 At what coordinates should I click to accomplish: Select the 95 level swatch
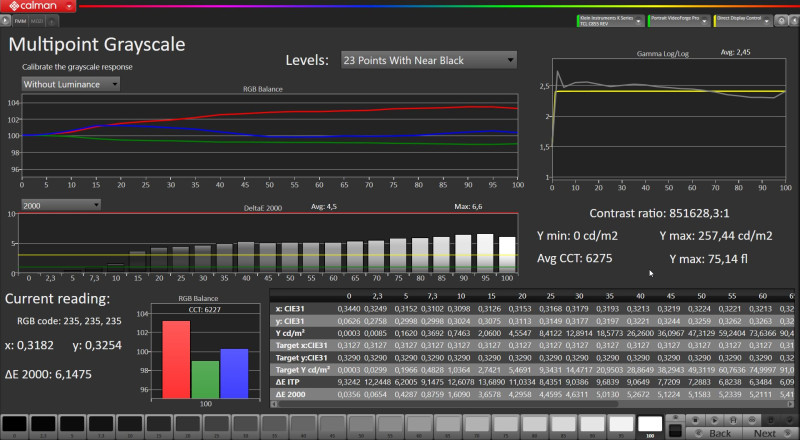click(620, 427)
